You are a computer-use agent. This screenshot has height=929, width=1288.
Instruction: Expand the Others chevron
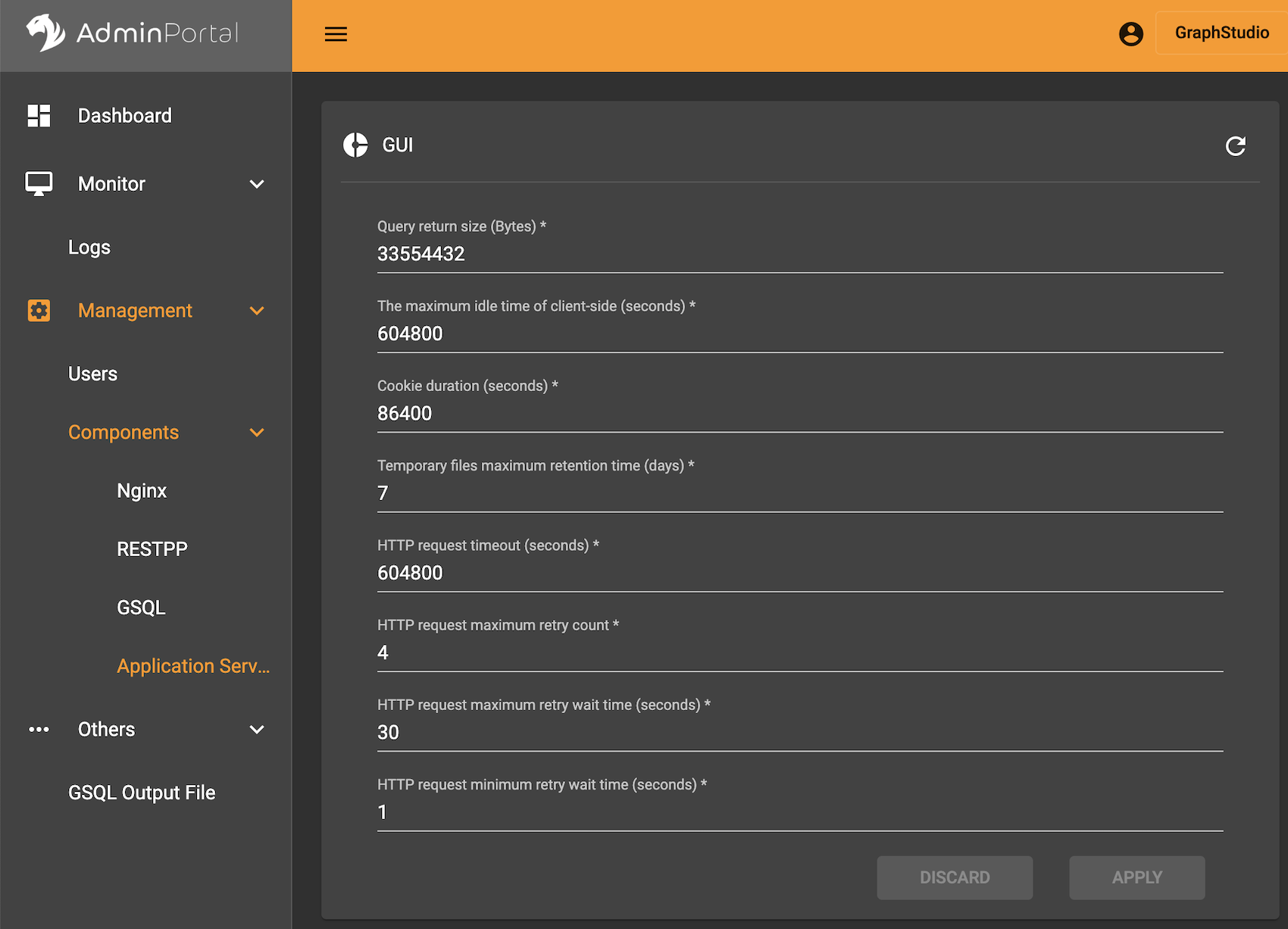pyautogui.click(x=257, y=730)
